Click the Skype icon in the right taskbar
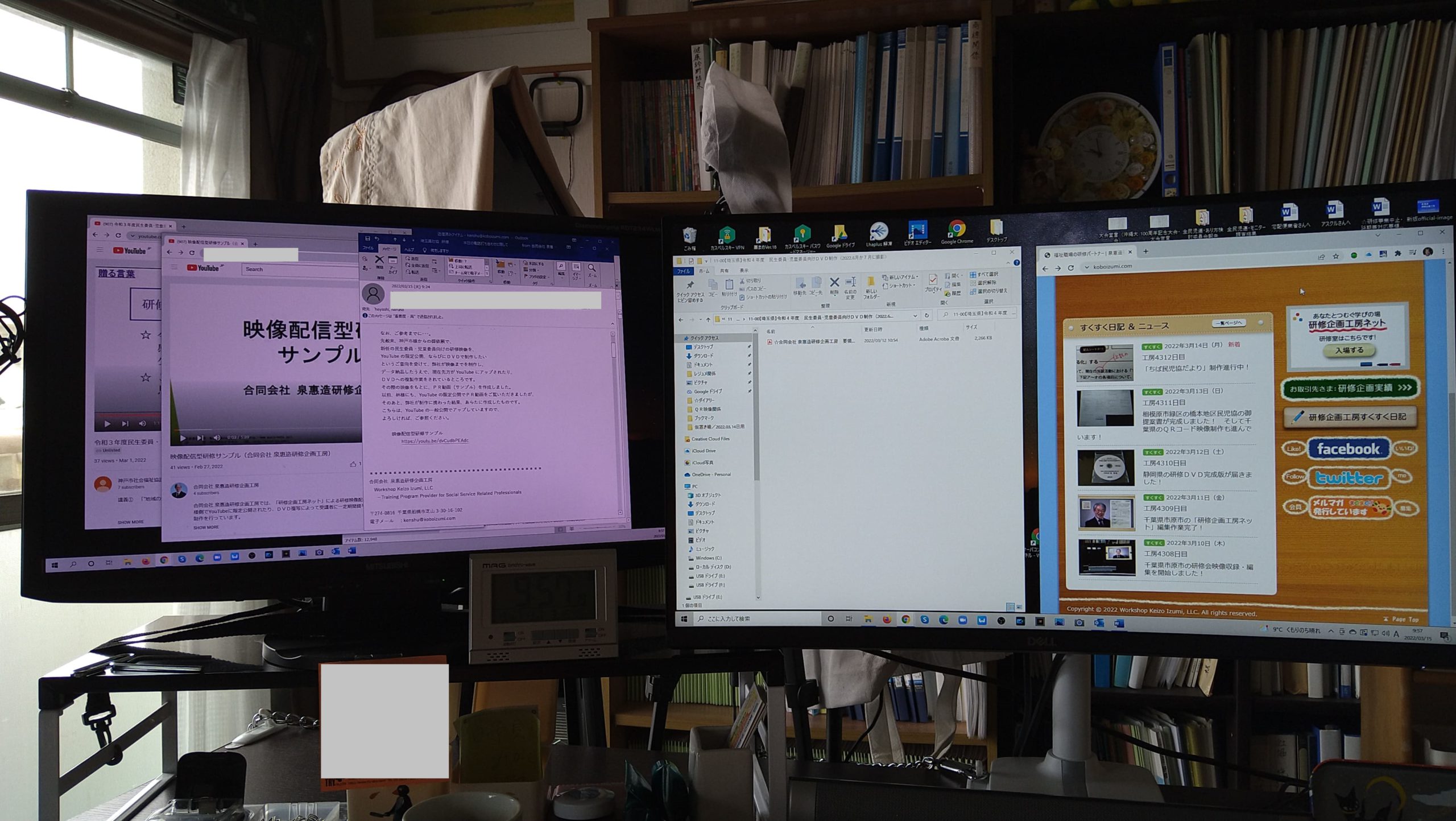 point(925,620)
